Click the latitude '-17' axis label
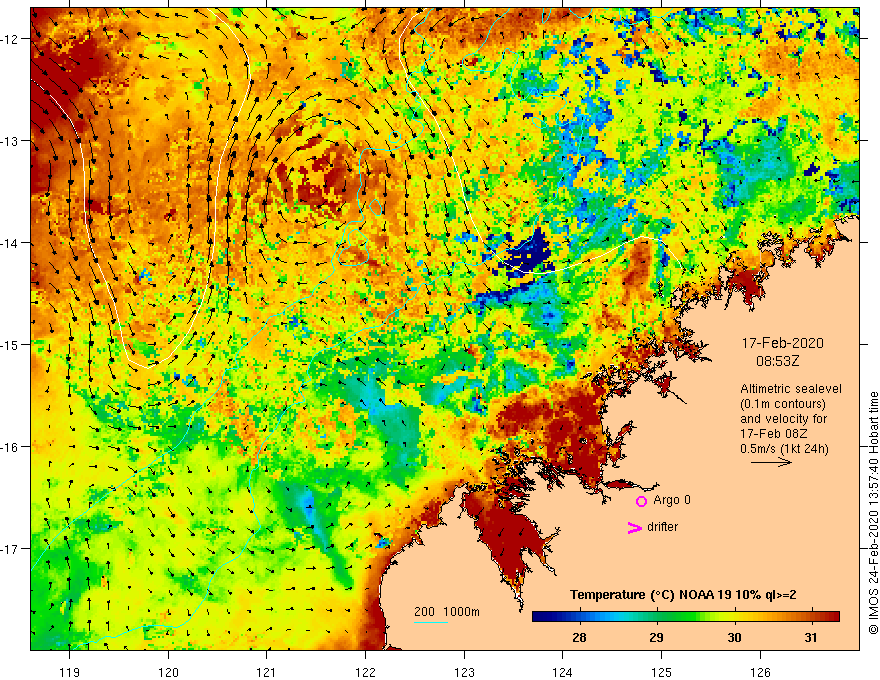The image size is (880, 680). pos(11,548)
